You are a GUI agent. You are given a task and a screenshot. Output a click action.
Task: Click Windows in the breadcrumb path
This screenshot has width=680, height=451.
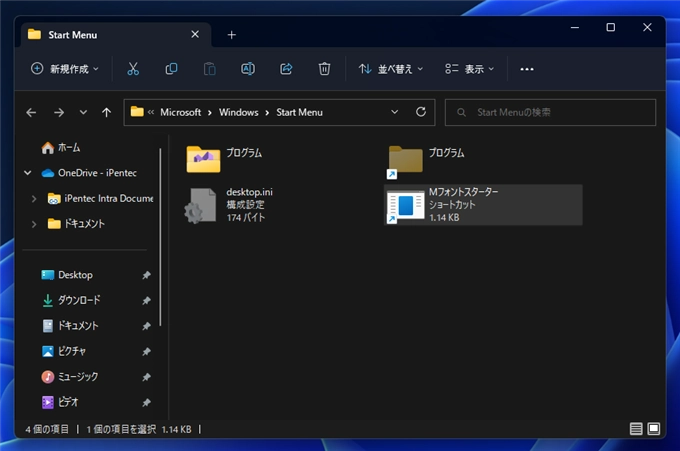(239, 112)
